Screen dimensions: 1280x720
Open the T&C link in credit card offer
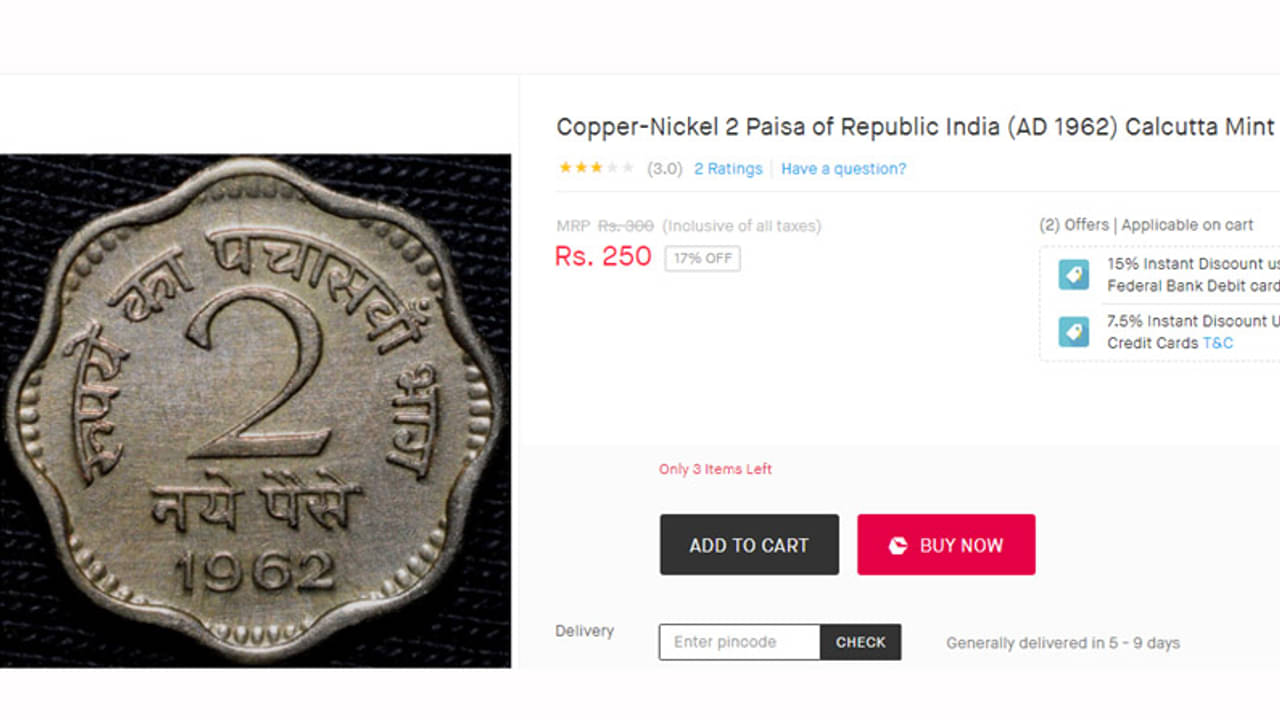point(1217,343)
